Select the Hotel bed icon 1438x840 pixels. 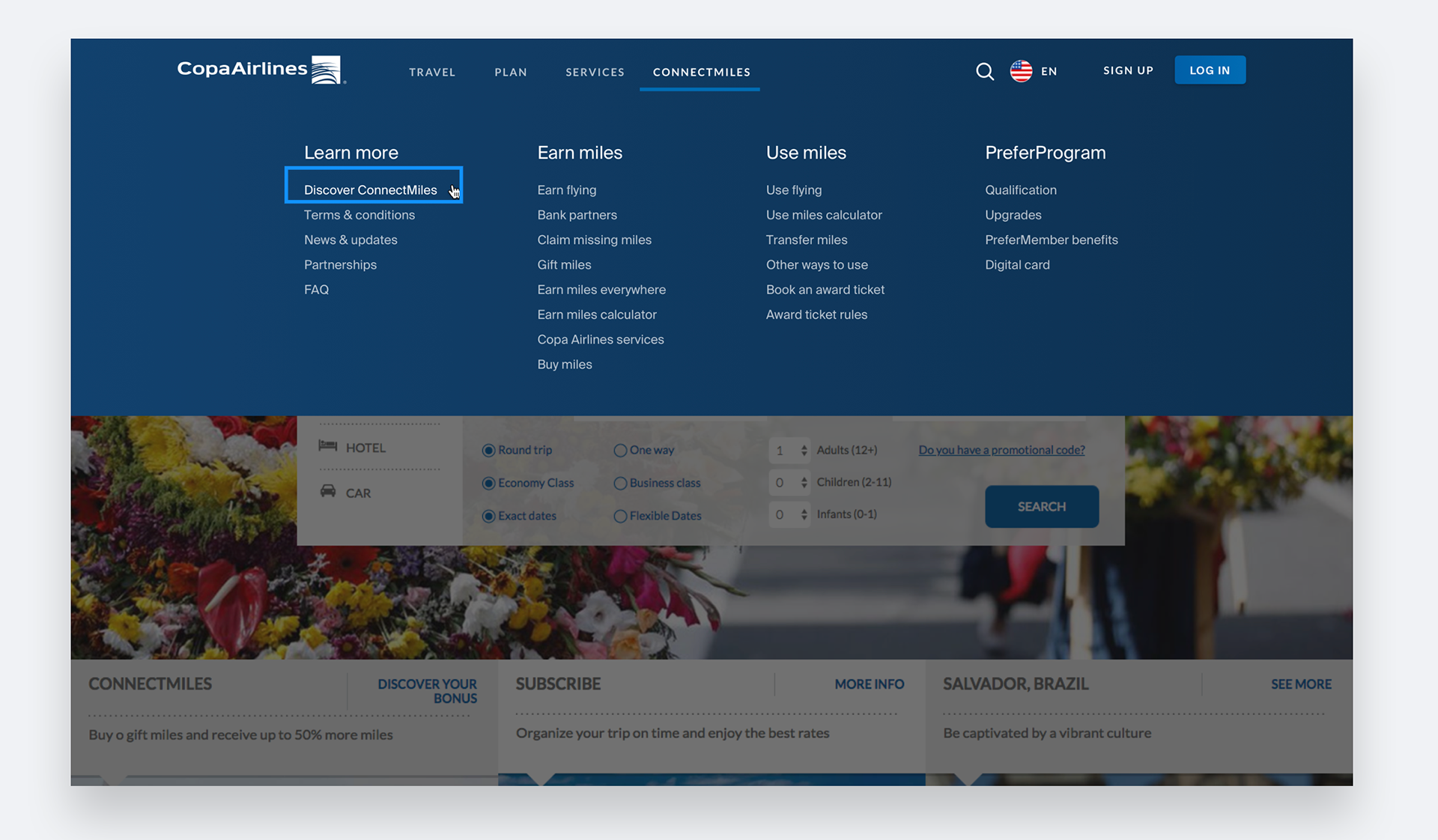coord(328,446)
